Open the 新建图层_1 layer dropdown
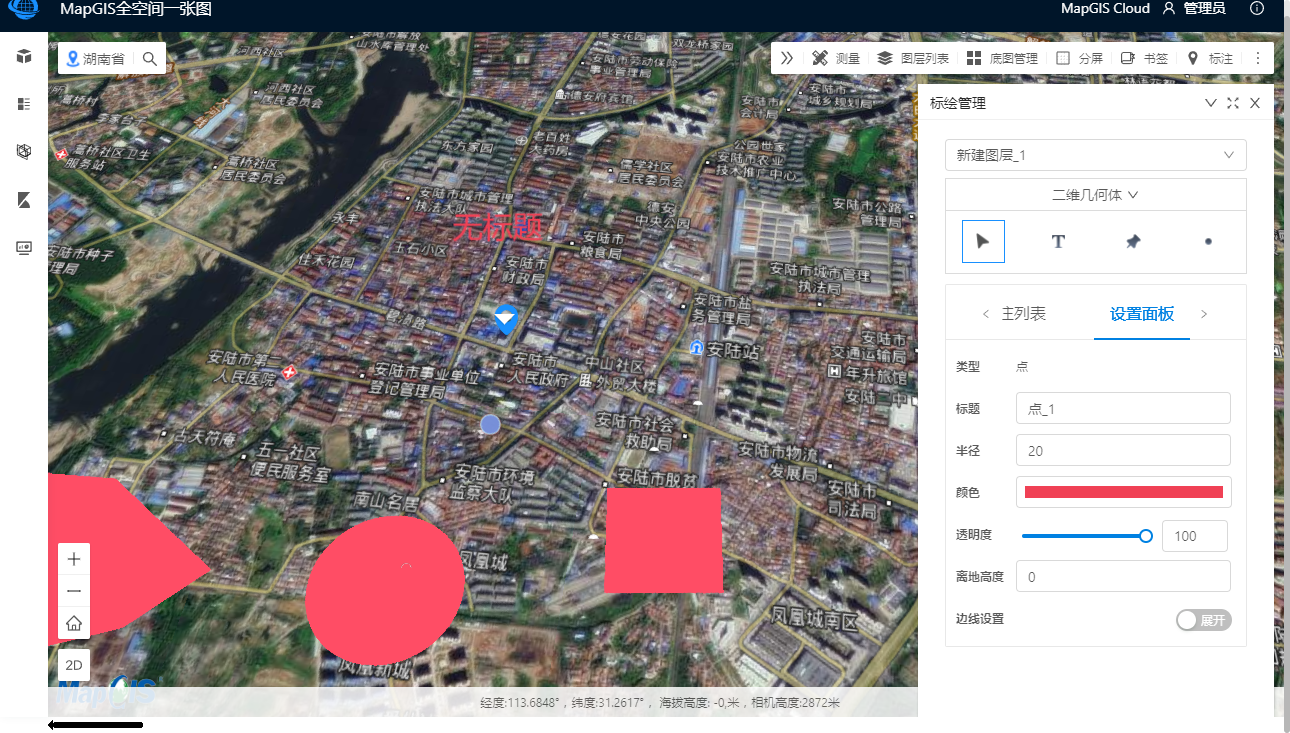This screenshot has height=733, width=1290. pyautogui.click(x=1096, y=155)
